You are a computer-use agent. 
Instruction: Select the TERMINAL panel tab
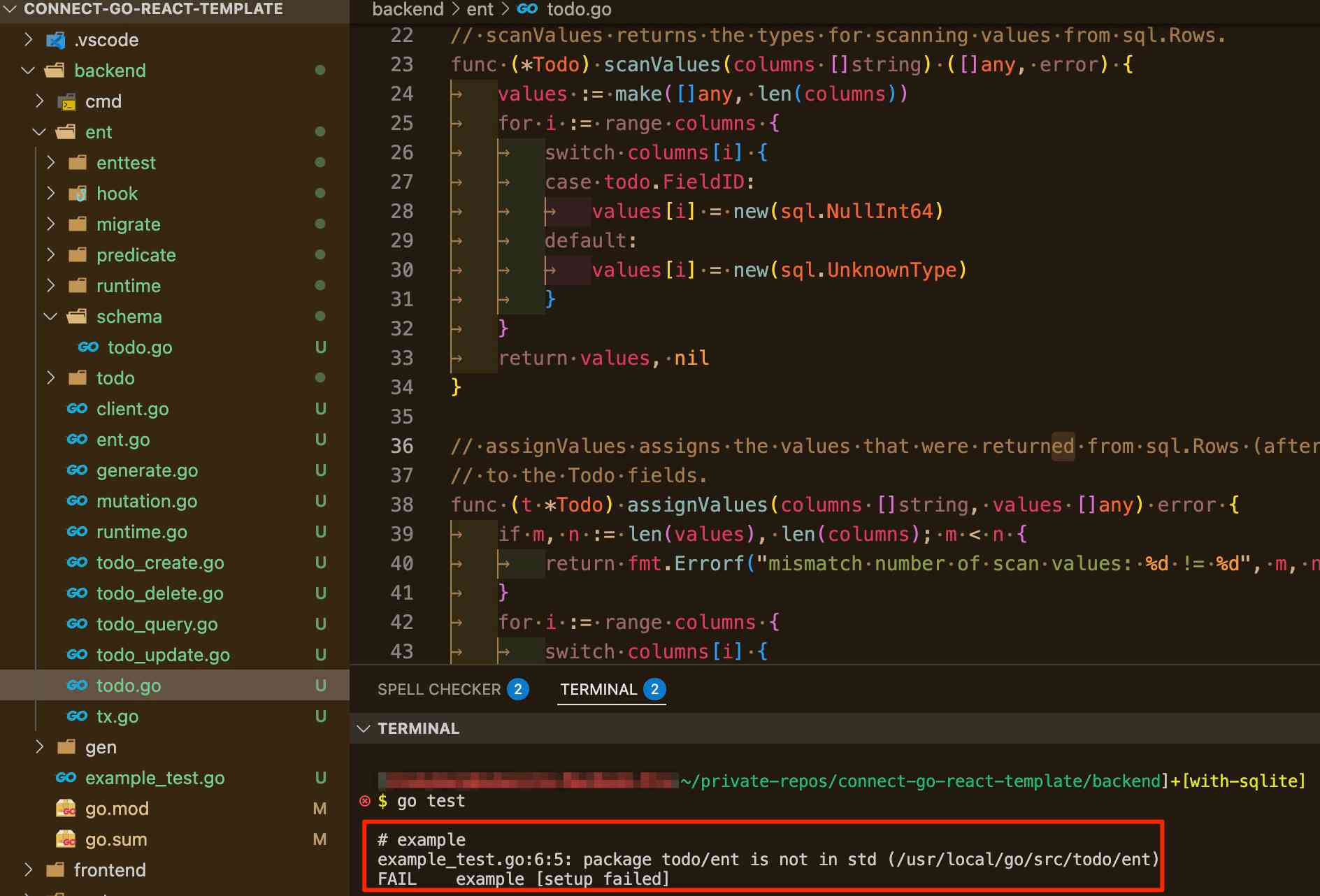tap(598, 689)
